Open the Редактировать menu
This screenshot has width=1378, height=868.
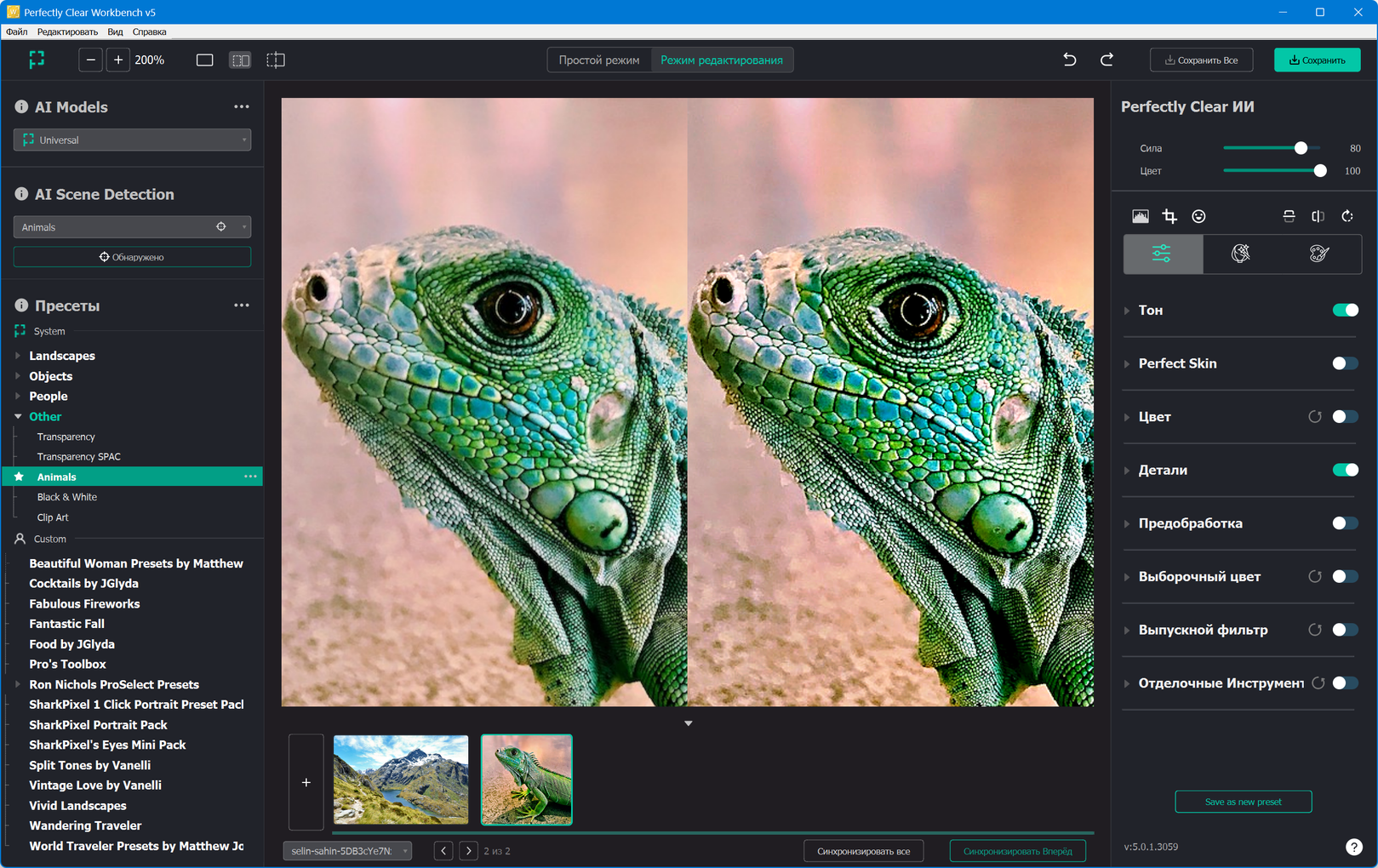pyautogui.click(x=67, y=31)
